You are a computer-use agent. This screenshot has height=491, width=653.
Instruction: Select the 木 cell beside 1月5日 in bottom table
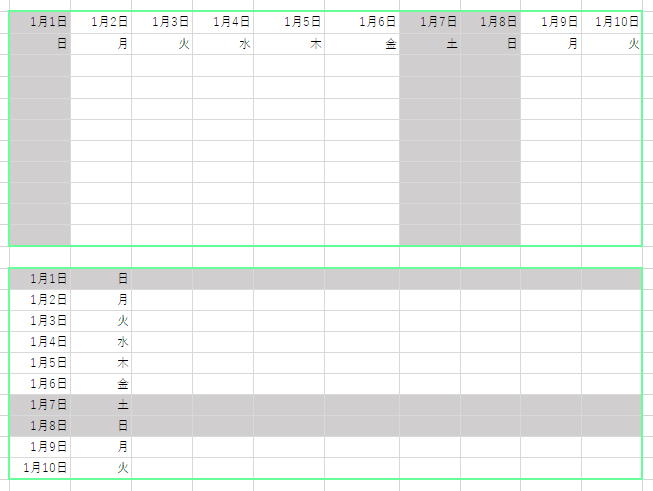point(101,363)
